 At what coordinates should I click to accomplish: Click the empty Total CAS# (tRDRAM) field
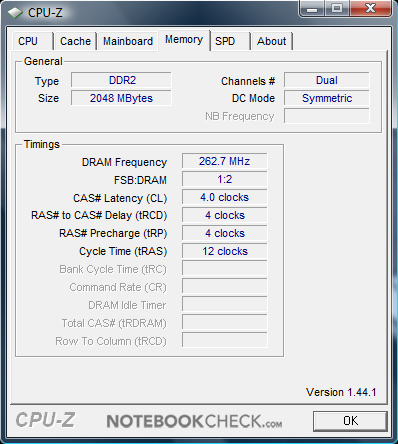tap(225, 323)
